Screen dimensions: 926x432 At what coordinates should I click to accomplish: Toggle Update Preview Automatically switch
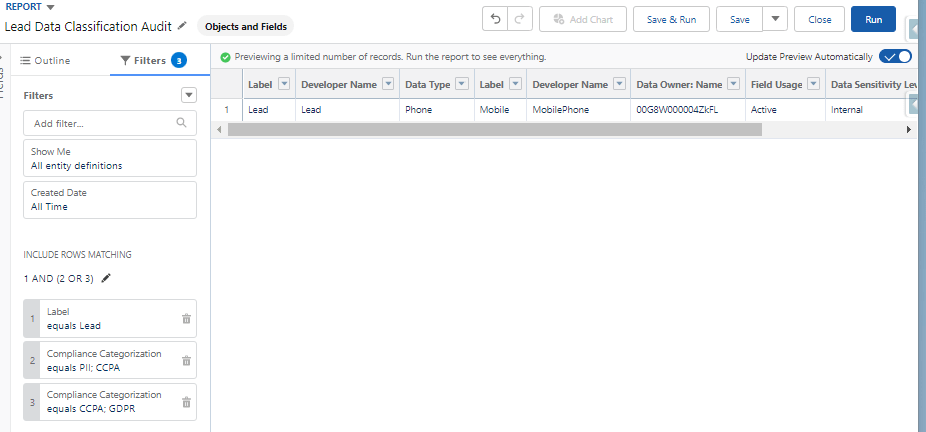[895, 57]
